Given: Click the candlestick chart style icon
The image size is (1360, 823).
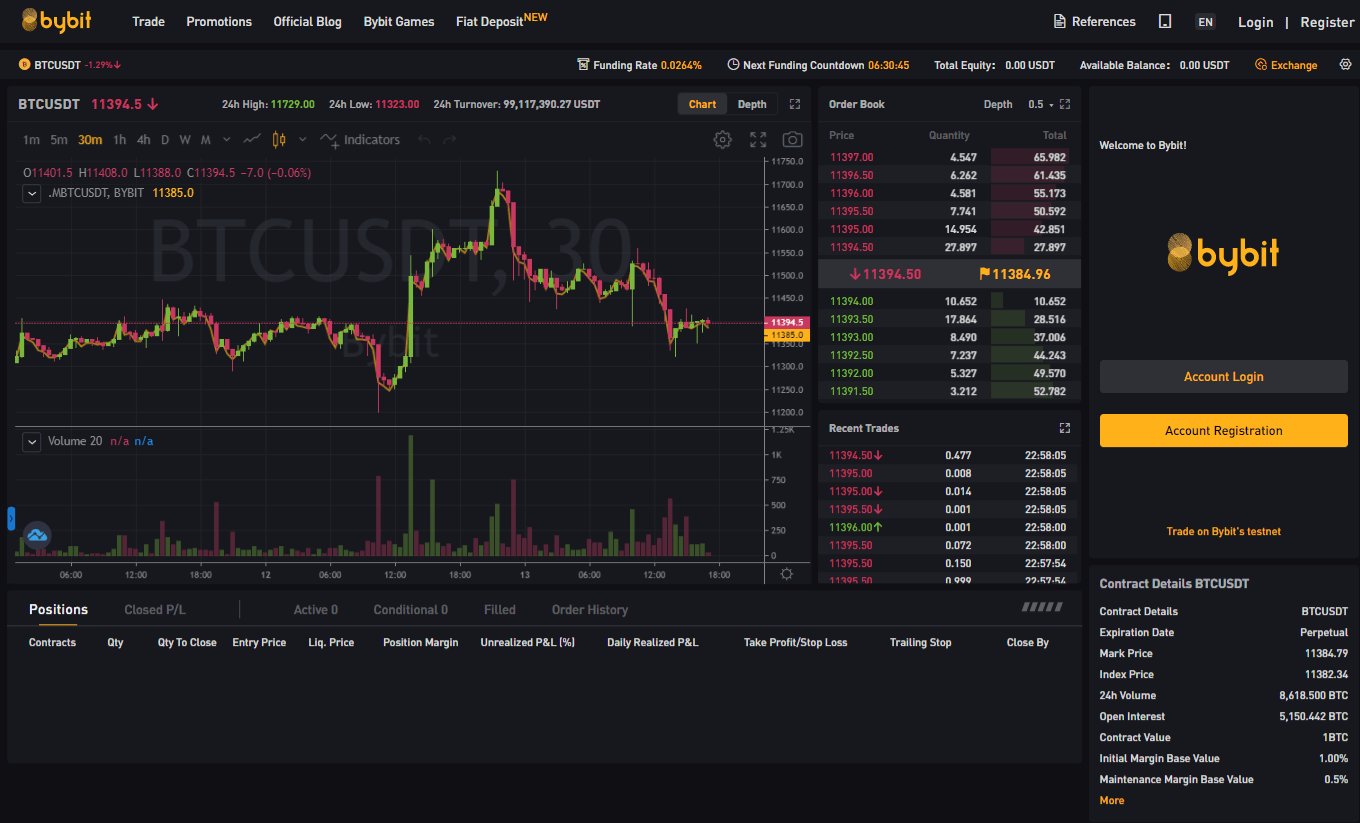Looking at the screenshot, I should 279,140.
